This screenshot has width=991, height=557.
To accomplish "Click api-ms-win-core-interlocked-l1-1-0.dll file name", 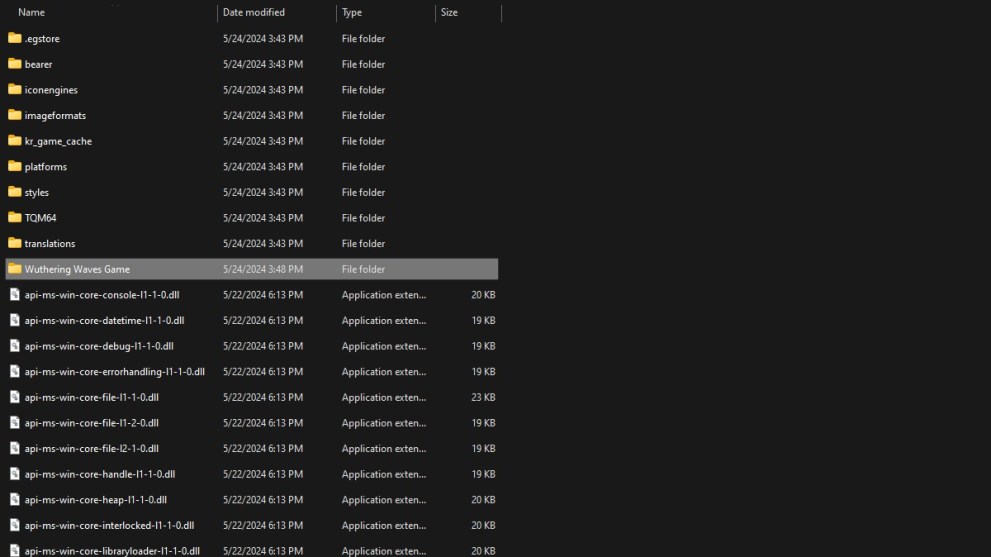I will [109, 526].
